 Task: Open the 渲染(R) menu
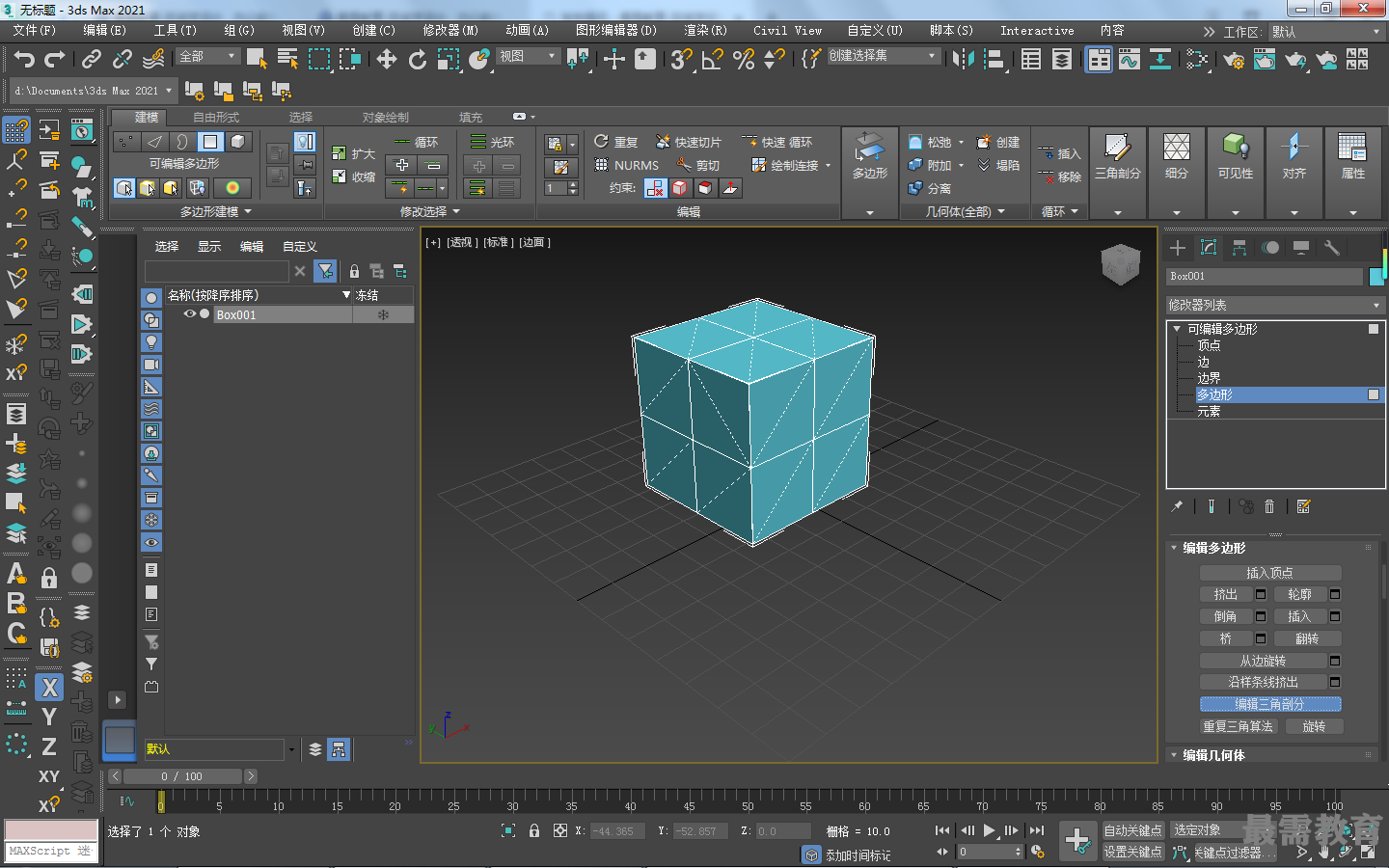pyautogui.click(x=705, y=31)
